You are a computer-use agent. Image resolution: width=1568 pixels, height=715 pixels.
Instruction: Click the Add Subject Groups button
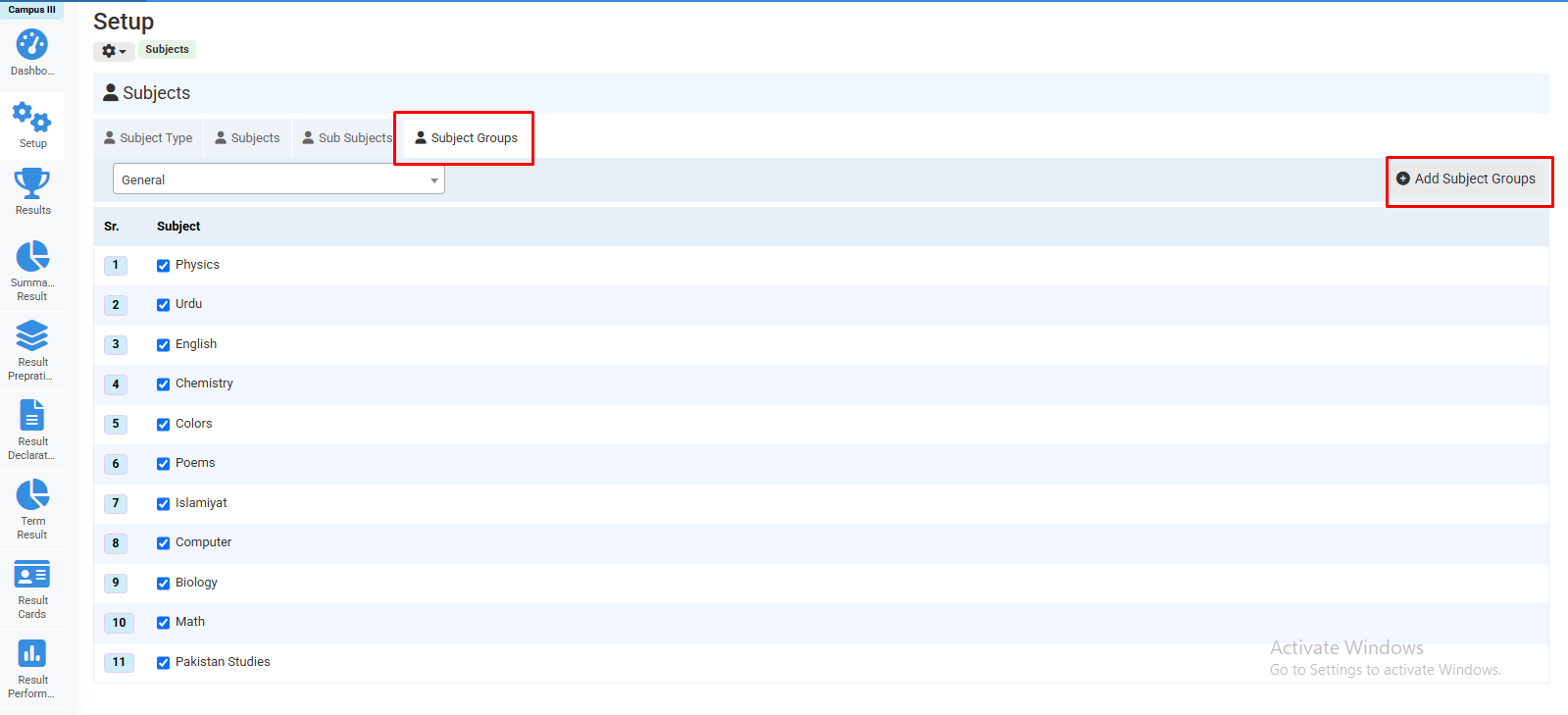tap(1467, 179)
